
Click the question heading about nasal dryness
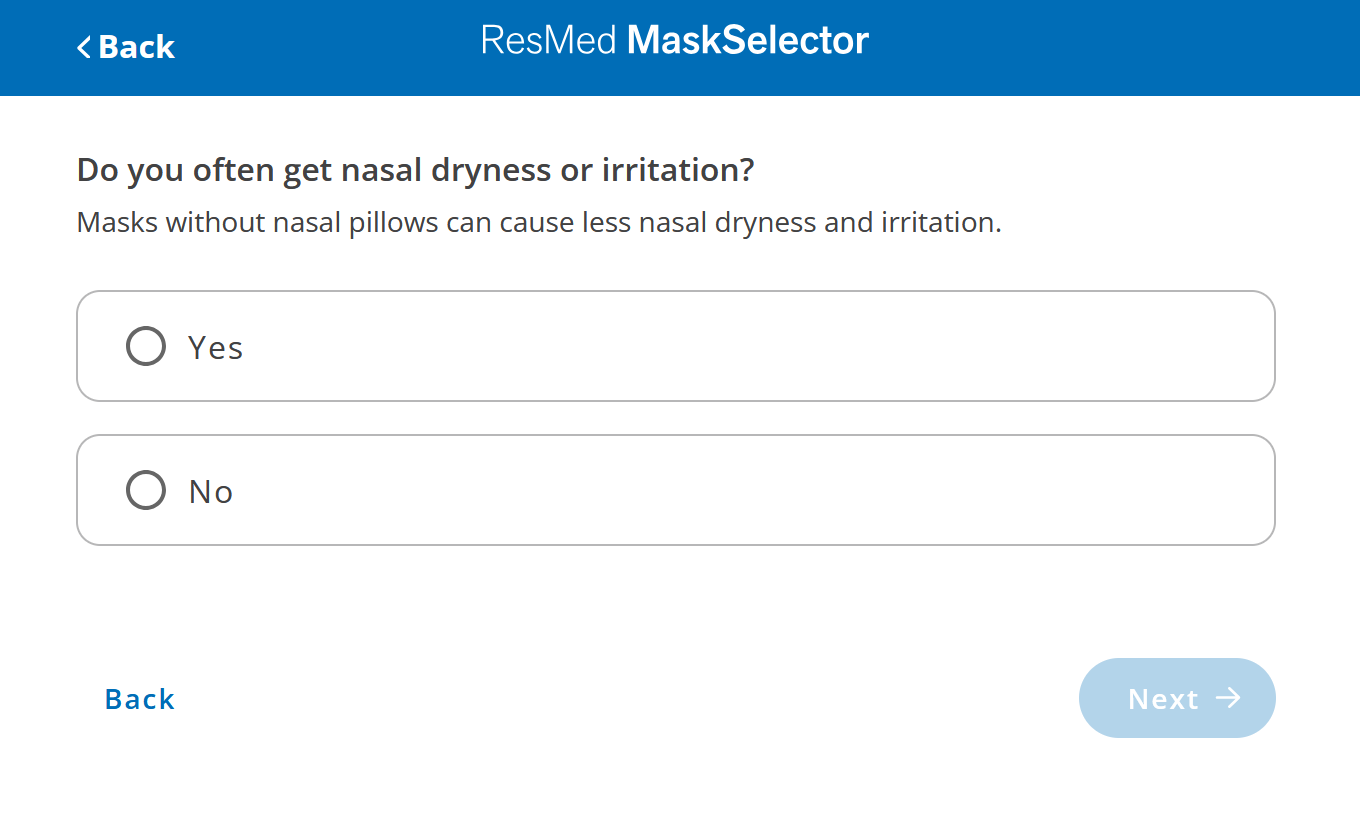click(x=414, y=169)
